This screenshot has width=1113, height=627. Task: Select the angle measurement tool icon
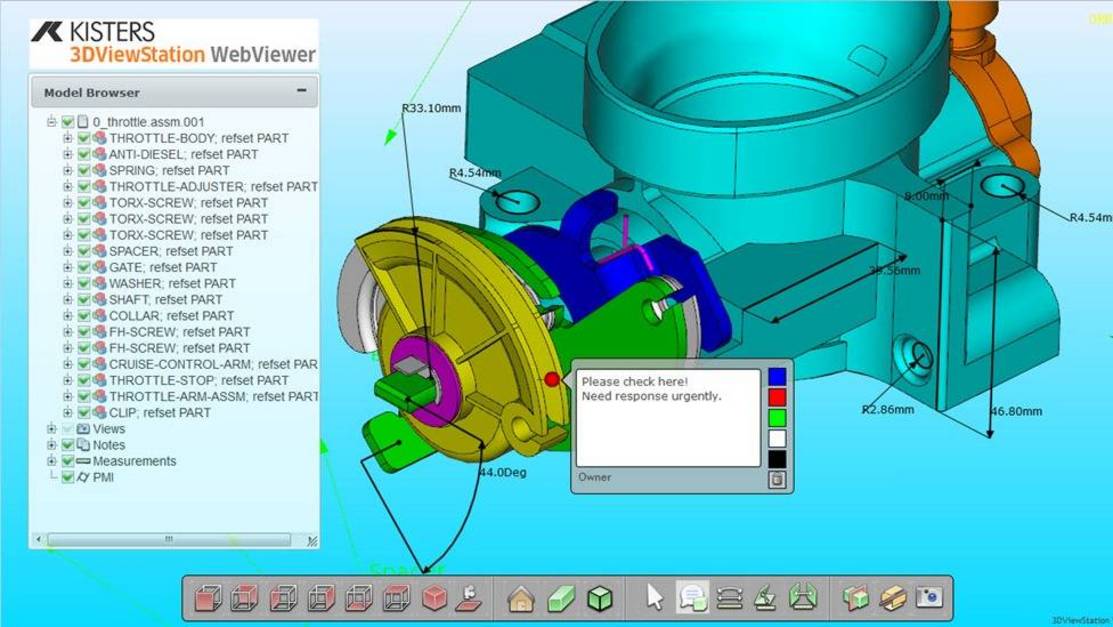[x=765, y=598]
